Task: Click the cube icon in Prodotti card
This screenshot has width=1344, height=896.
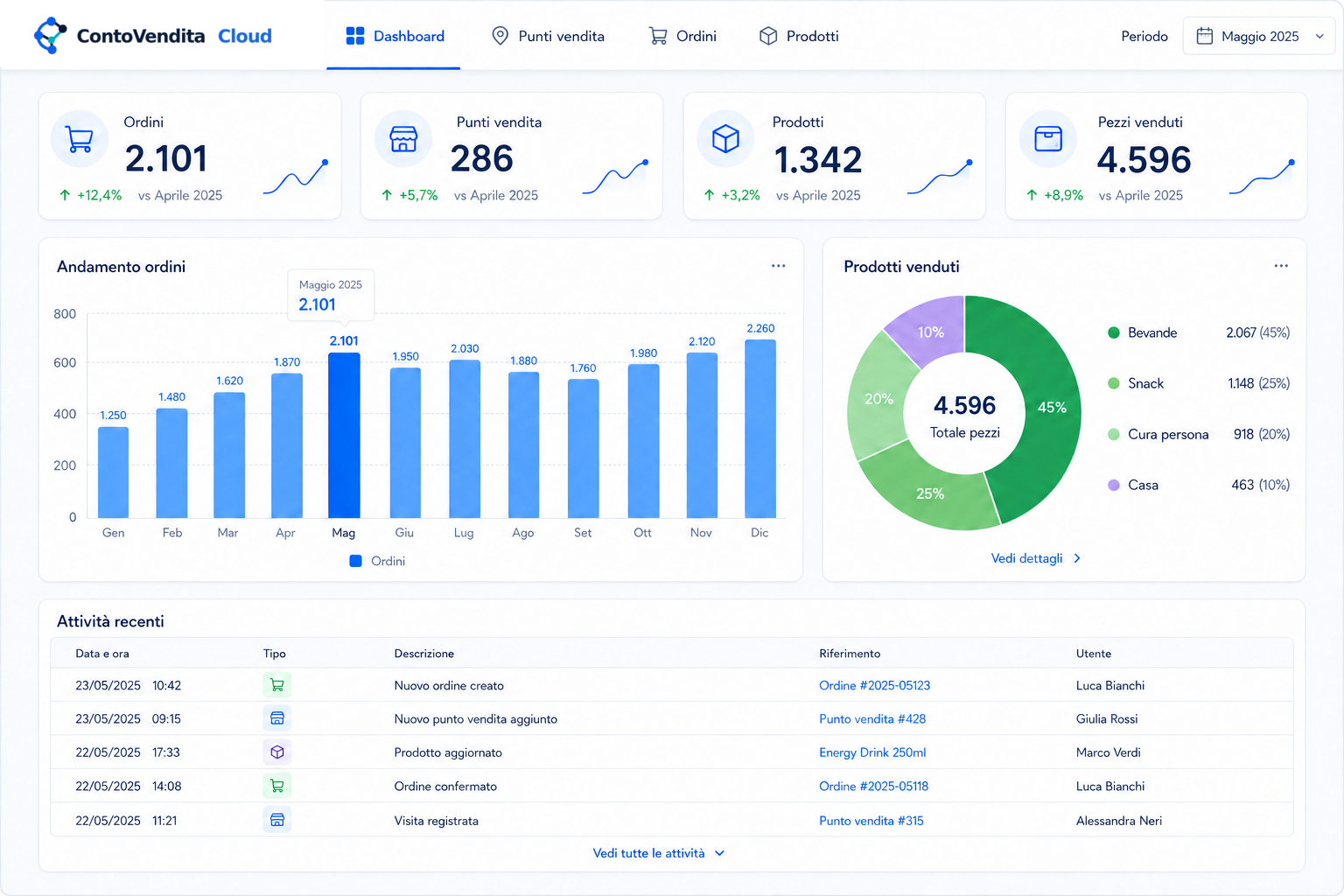Action: (x=725, y=139)
